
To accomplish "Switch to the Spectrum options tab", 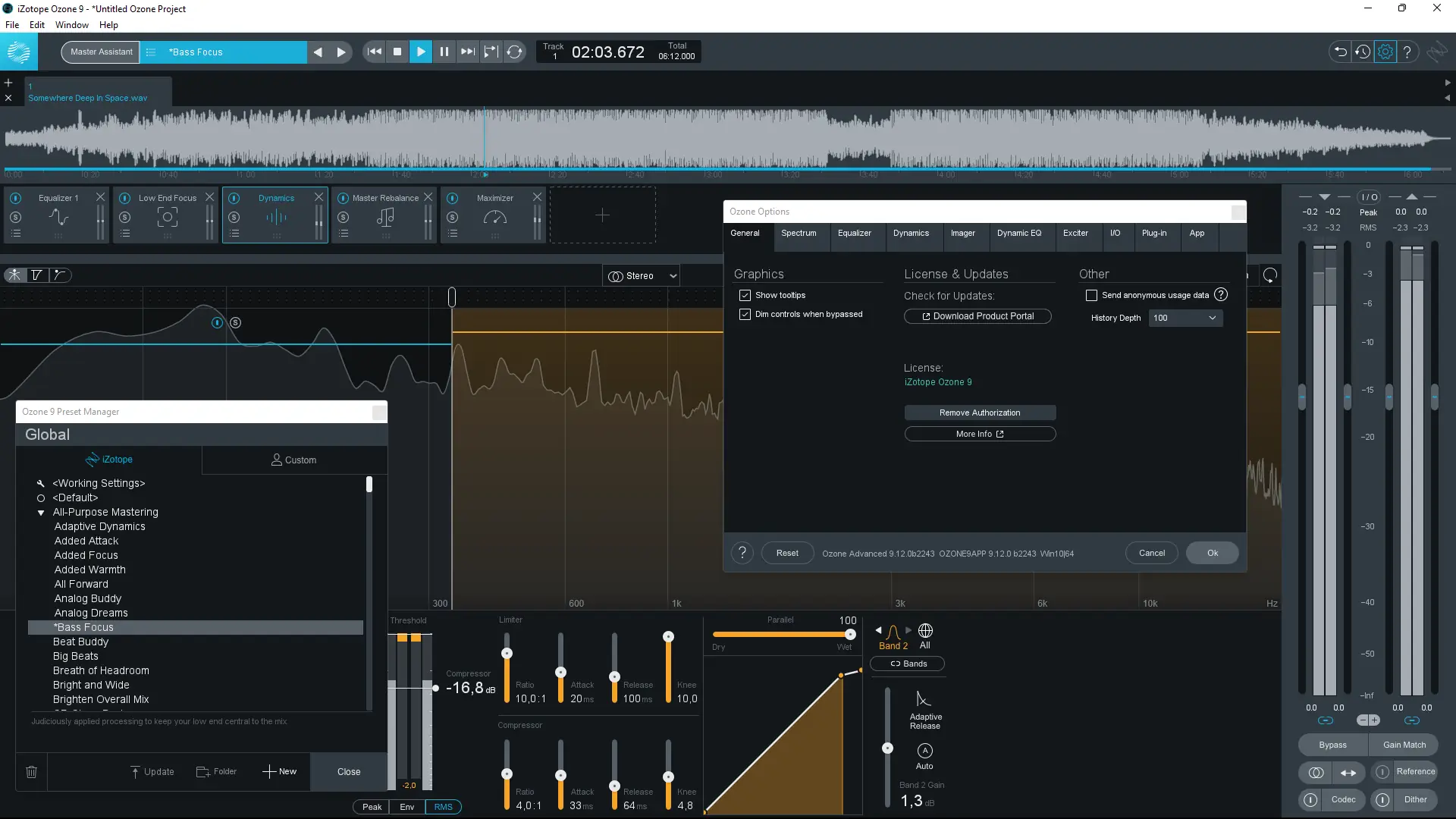I will click(799, 233).
